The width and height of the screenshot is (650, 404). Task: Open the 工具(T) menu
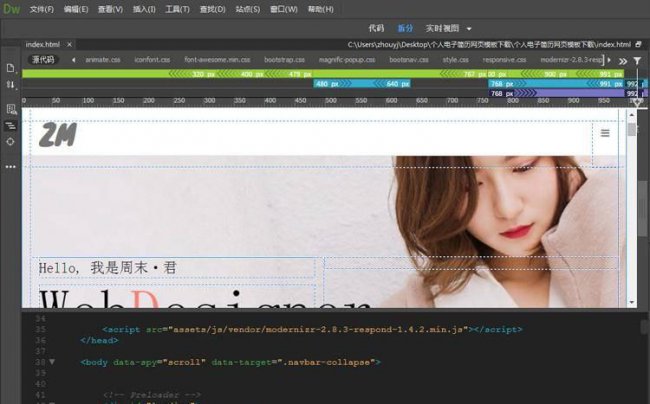point(177,9)
